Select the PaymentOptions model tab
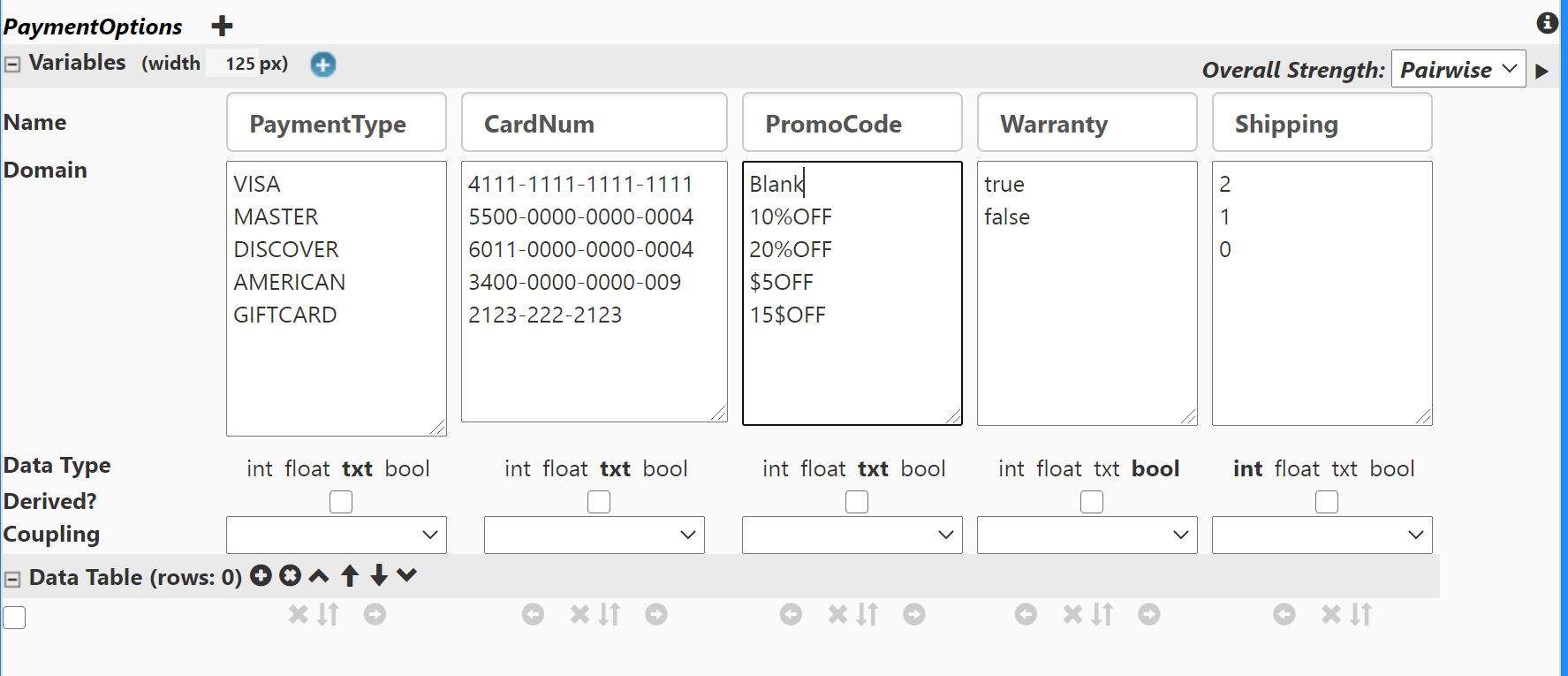The height and width of the screenshot is (676, 1568). tap(93, 27)
